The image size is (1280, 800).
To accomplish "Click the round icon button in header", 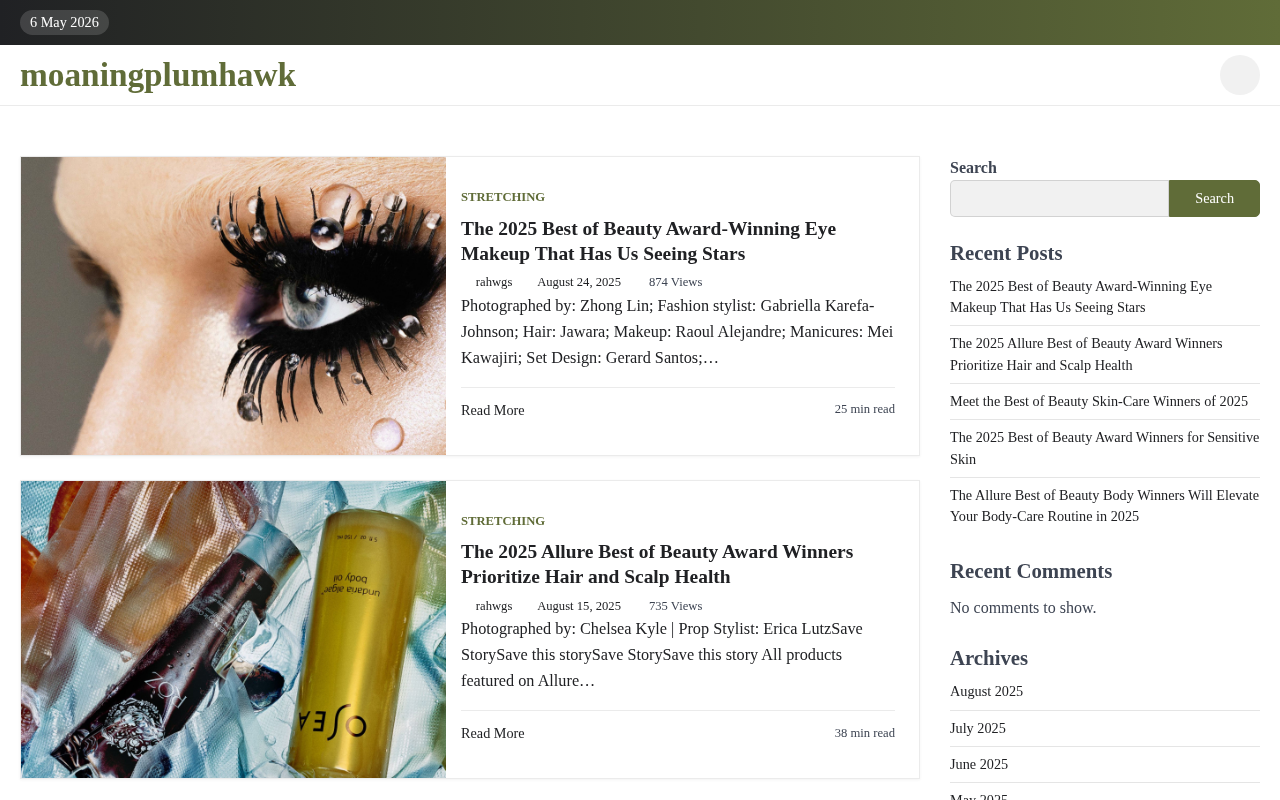I will tap(1240, 75).
